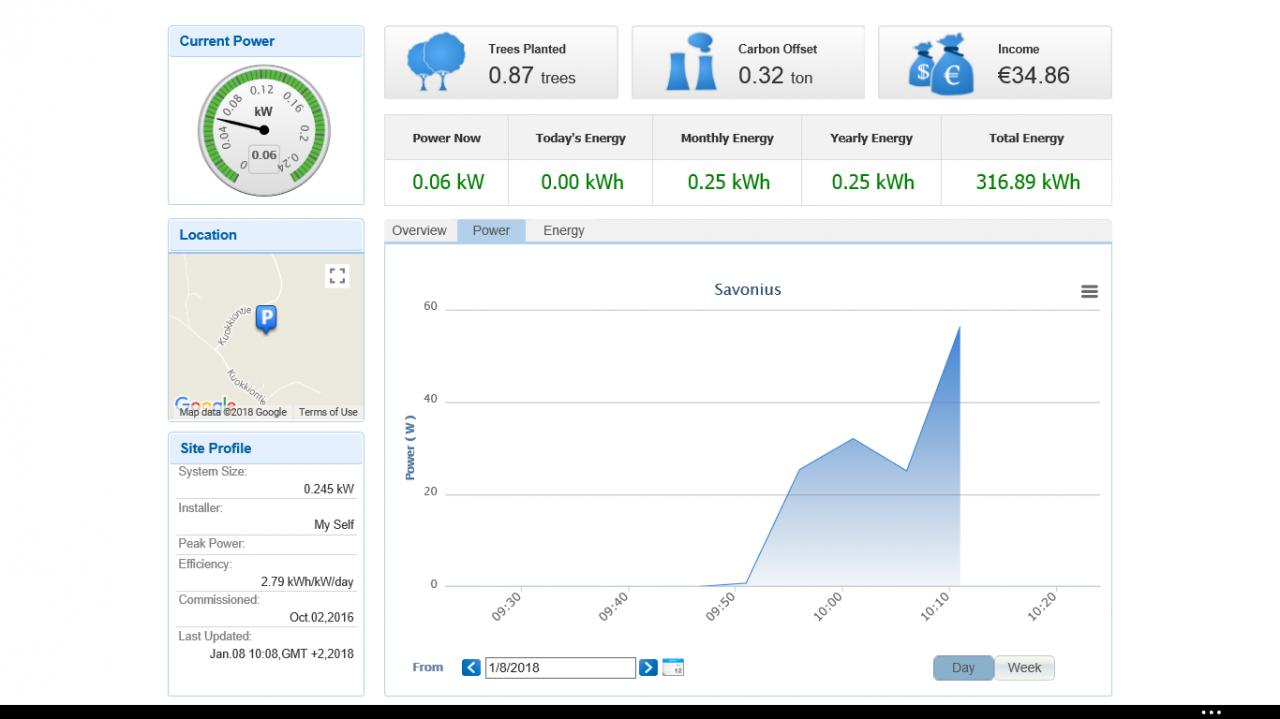Switch chart to Week view

(1025, 668)
